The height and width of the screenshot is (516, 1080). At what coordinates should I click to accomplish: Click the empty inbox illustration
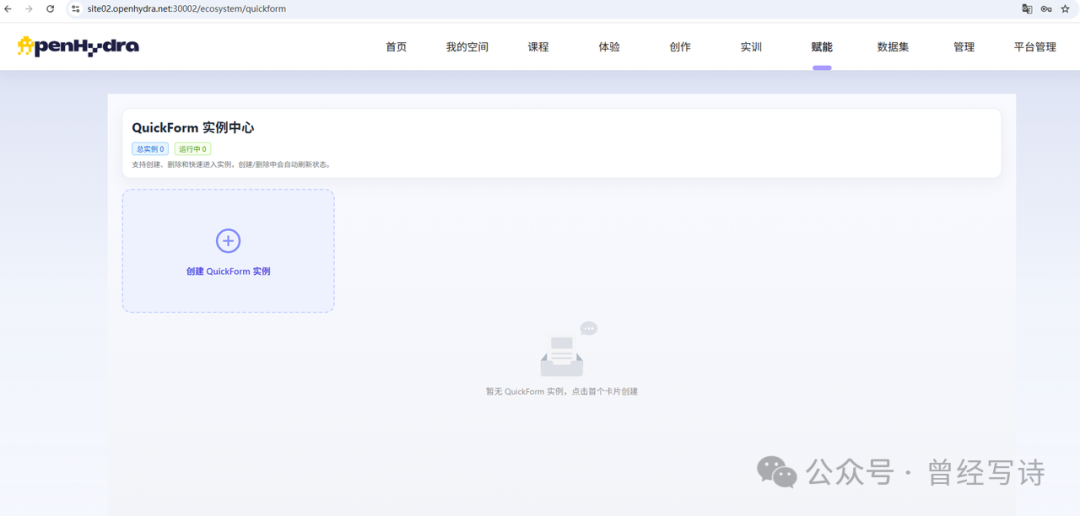click(x=568, y=350)
